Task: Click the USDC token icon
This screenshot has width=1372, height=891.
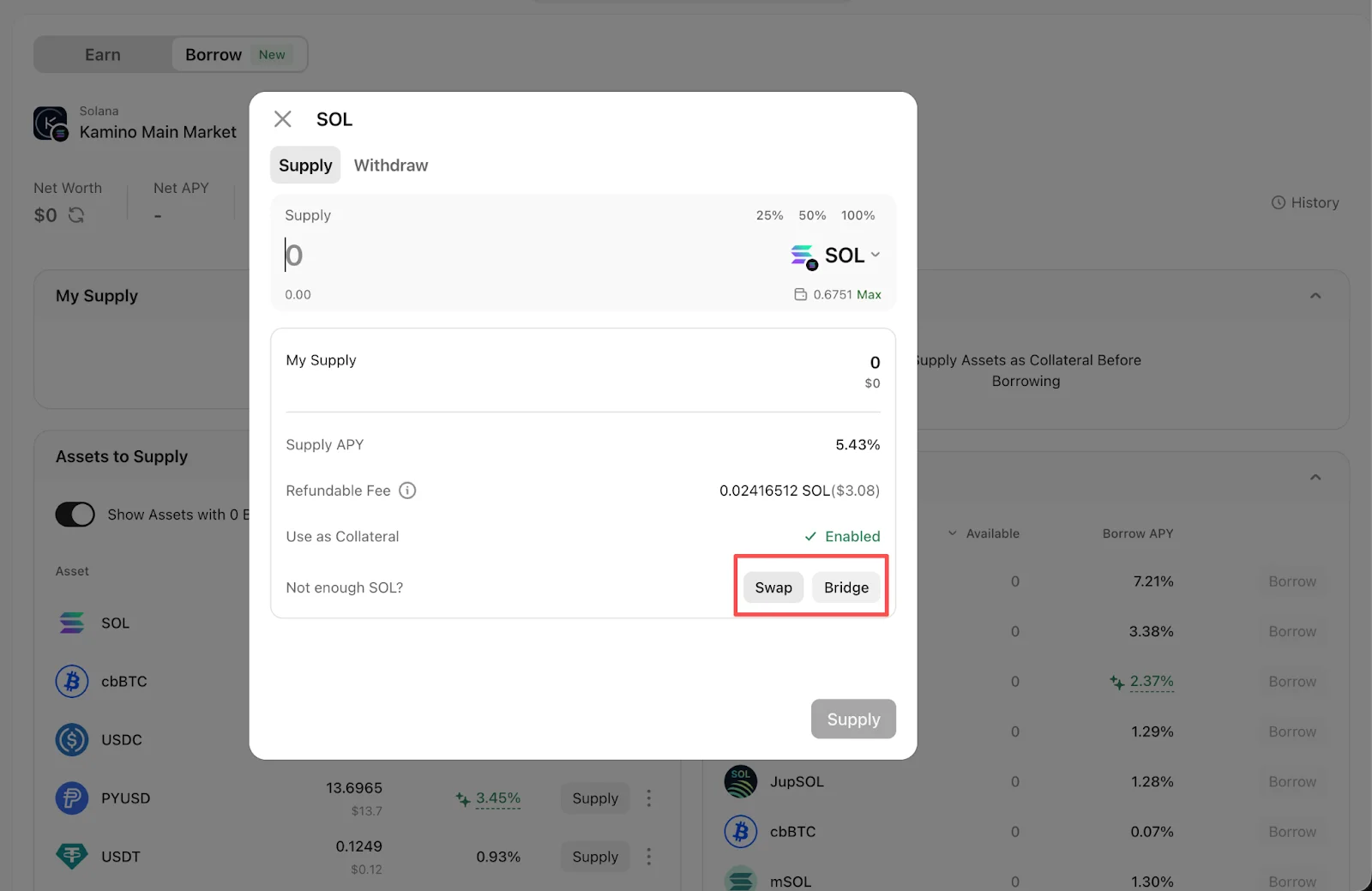Action: (x=72, y=740)
